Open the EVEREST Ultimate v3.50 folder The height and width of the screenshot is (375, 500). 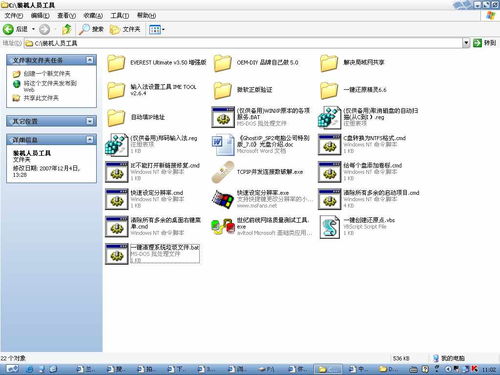point(116,63)
